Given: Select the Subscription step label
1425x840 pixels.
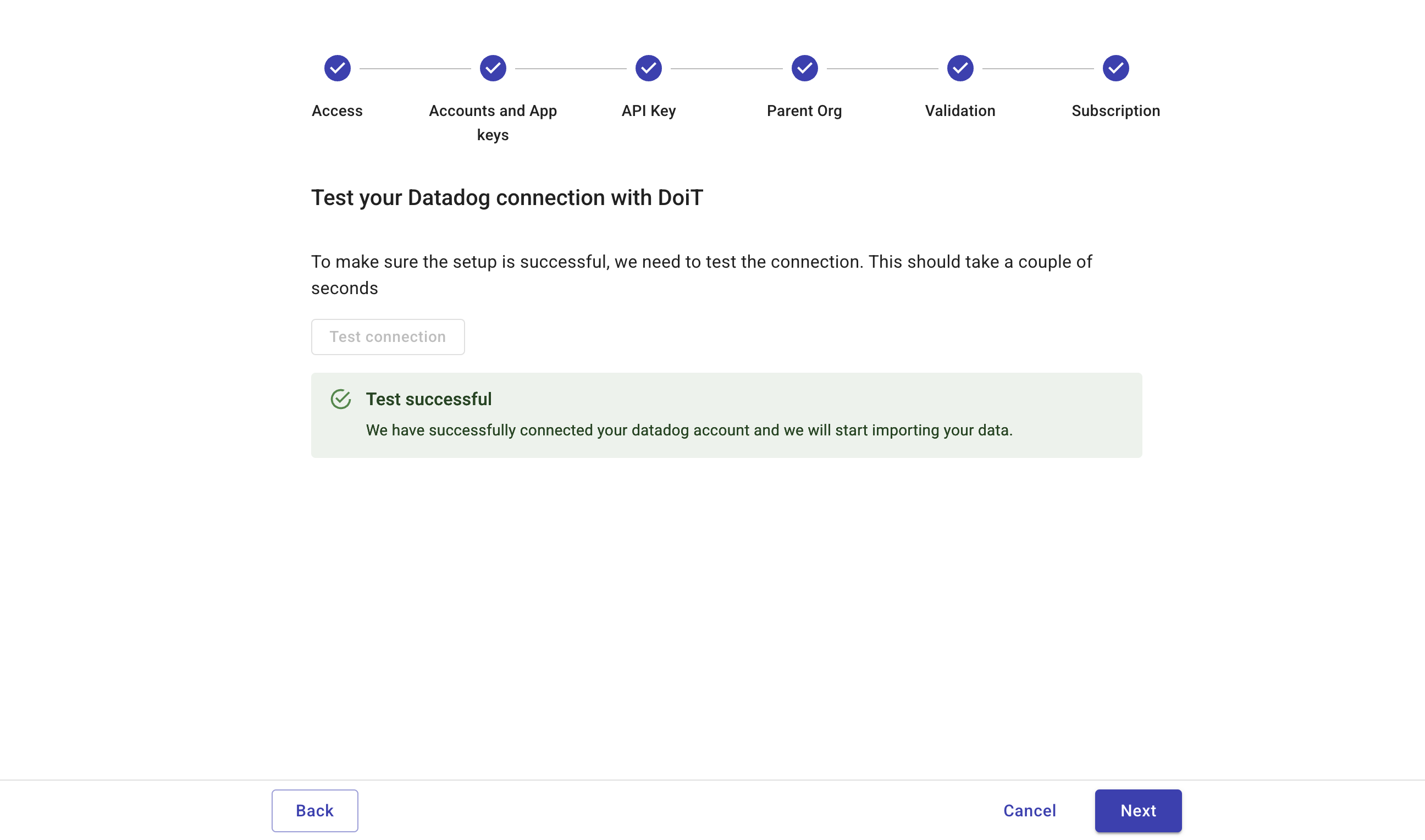Looking at the screenshot, I should pyautogui.click(x=1115, y=111).
